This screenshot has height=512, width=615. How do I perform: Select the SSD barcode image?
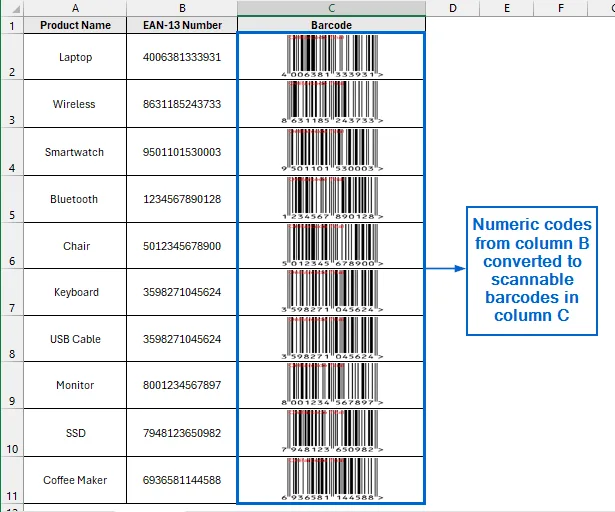pos(332,432)
